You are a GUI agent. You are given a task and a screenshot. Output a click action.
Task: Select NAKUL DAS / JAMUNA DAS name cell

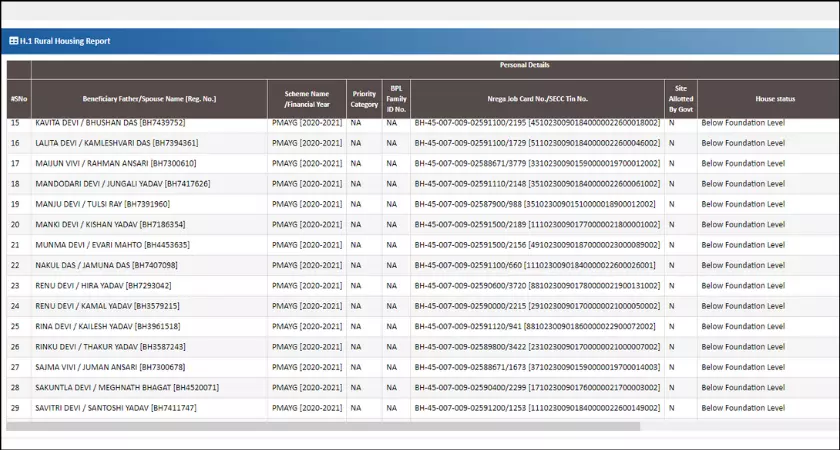pyautogui.click(x=106, y=265)
